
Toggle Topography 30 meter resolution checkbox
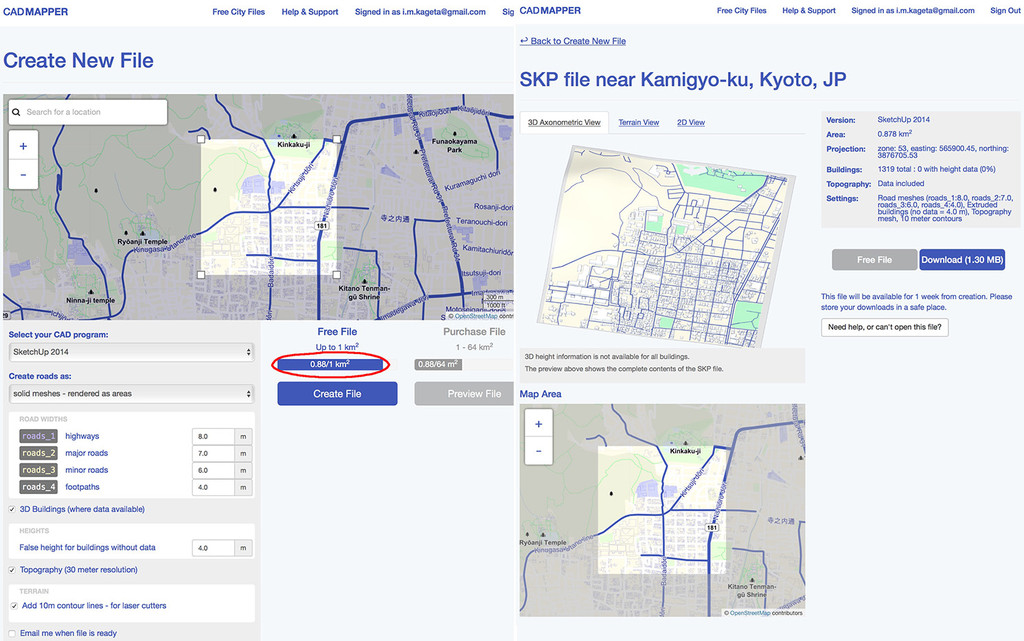coord(12,570)
